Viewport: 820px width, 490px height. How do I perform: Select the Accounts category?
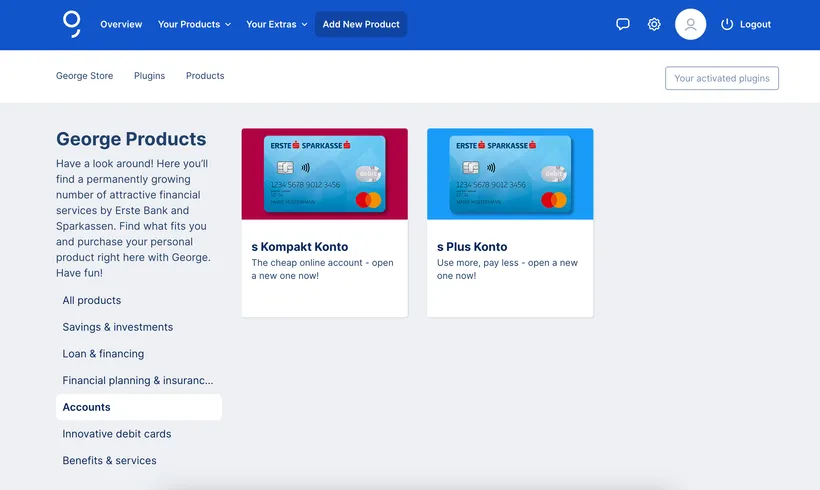[x=139, y=407]
